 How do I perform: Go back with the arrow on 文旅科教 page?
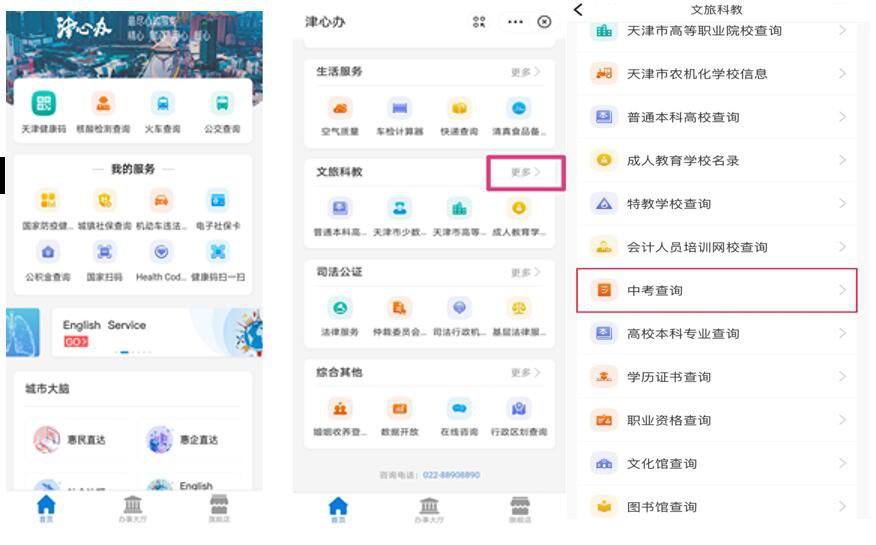tap(579, 9)
